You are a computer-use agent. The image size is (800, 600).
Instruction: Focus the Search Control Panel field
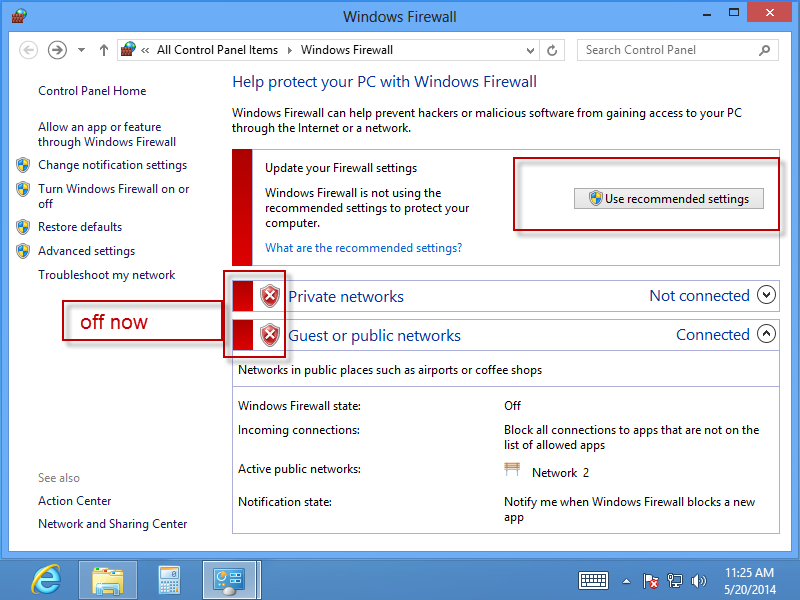point(677,50)
